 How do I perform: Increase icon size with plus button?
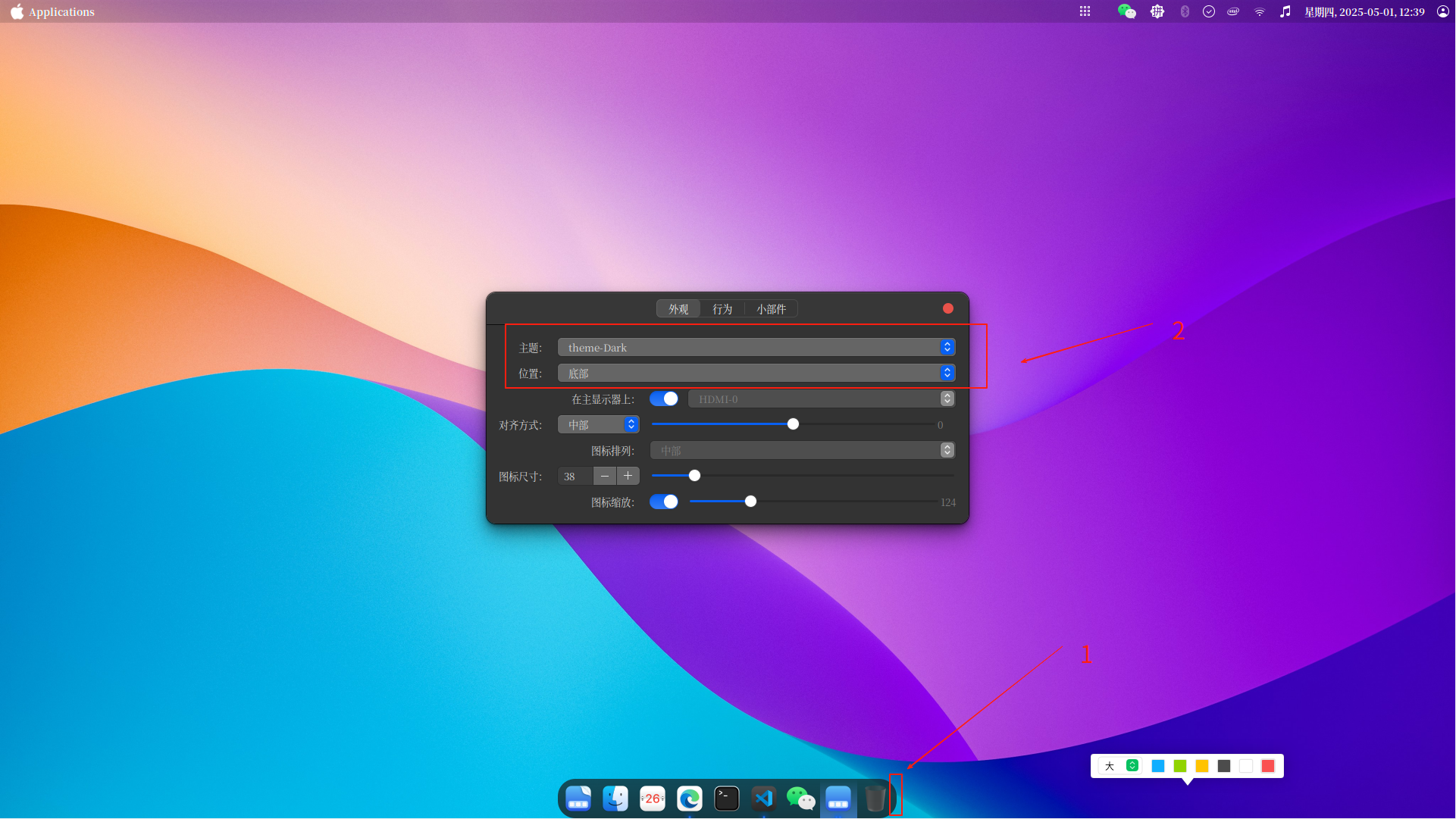click(628, 477)
